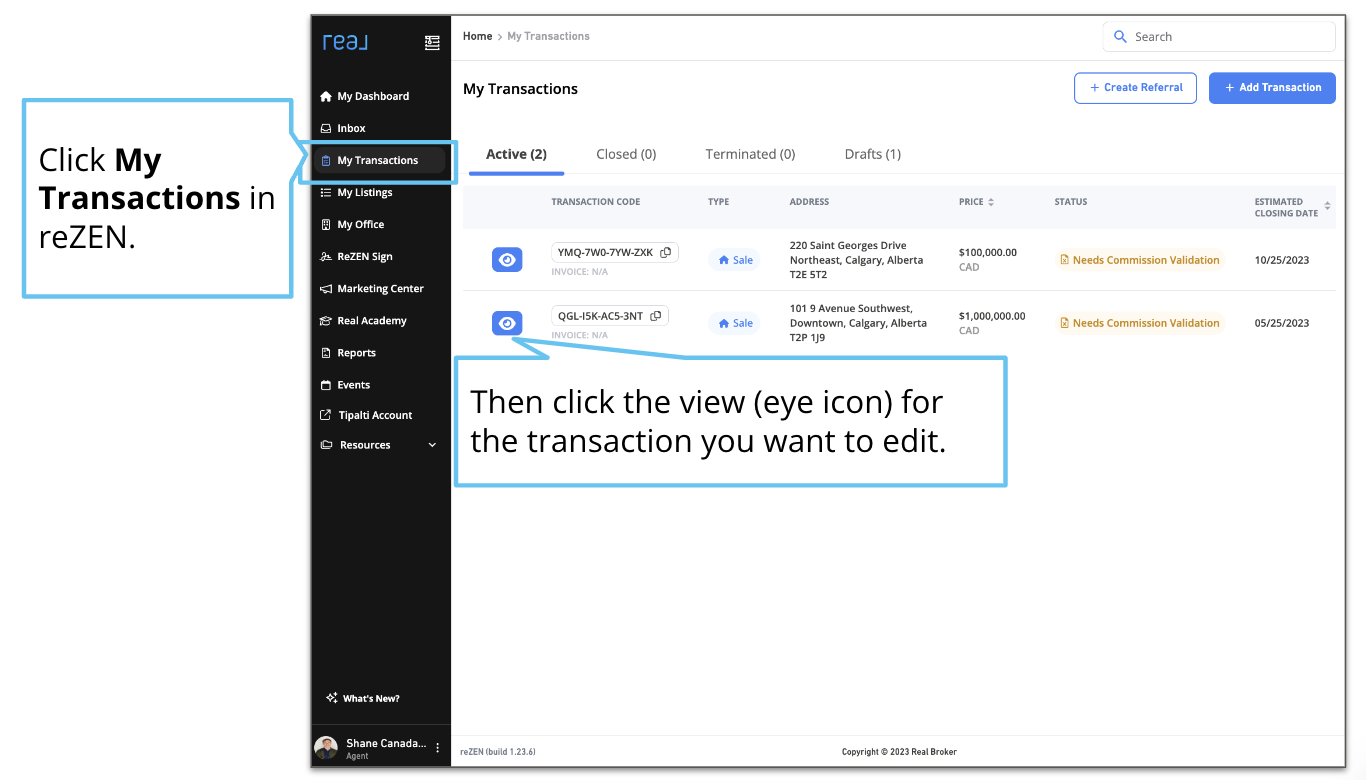Click price $100,000.00 CAD

pyautogui.click(x=988, y=259)
